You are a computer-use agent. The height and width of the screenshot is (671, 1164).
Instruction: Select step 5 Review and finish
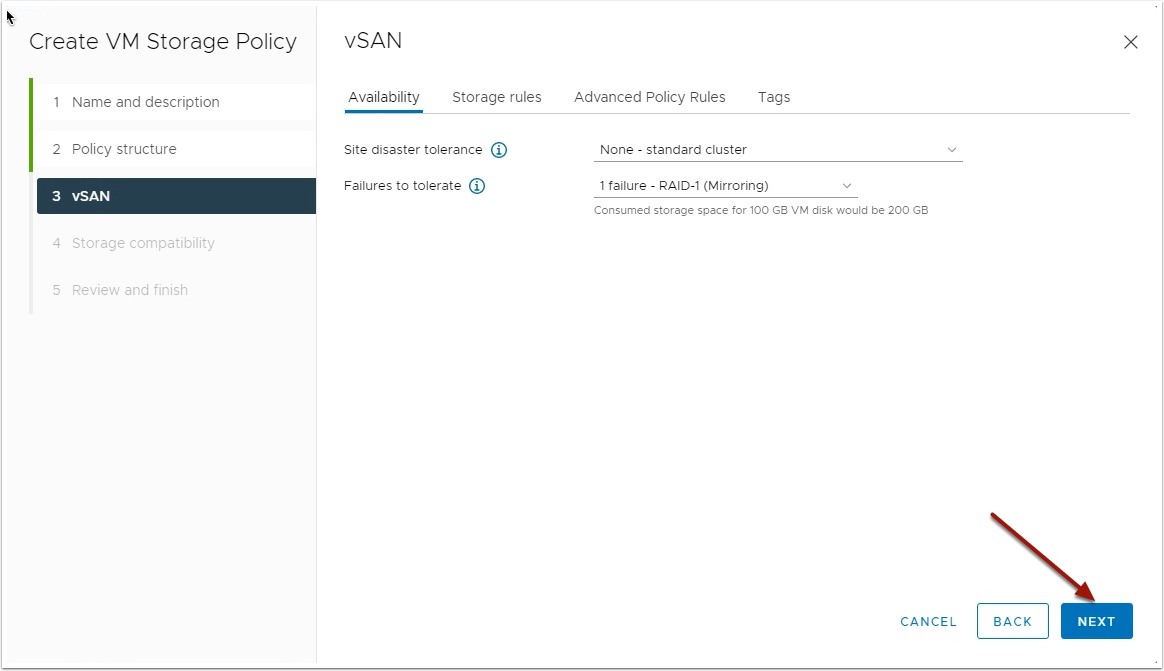[176, 290]
